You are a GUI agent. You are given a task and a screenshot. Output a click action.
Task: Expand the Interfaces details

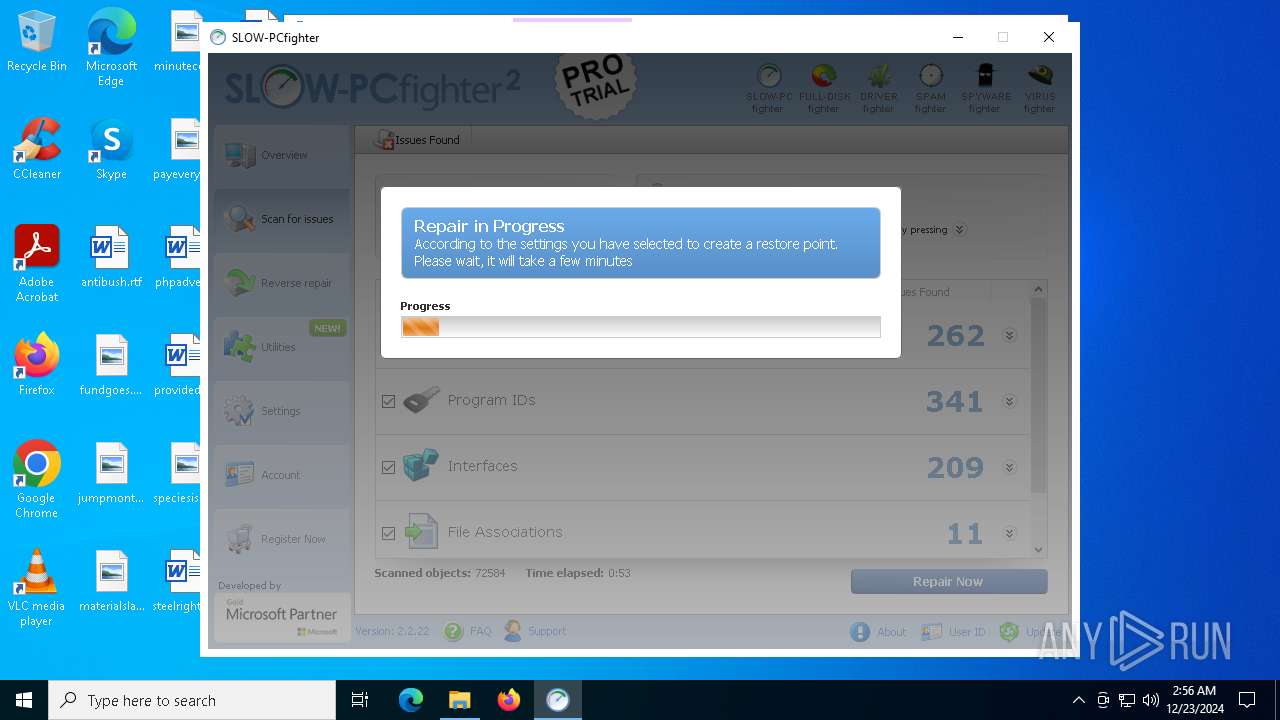tap(1010, 467)
